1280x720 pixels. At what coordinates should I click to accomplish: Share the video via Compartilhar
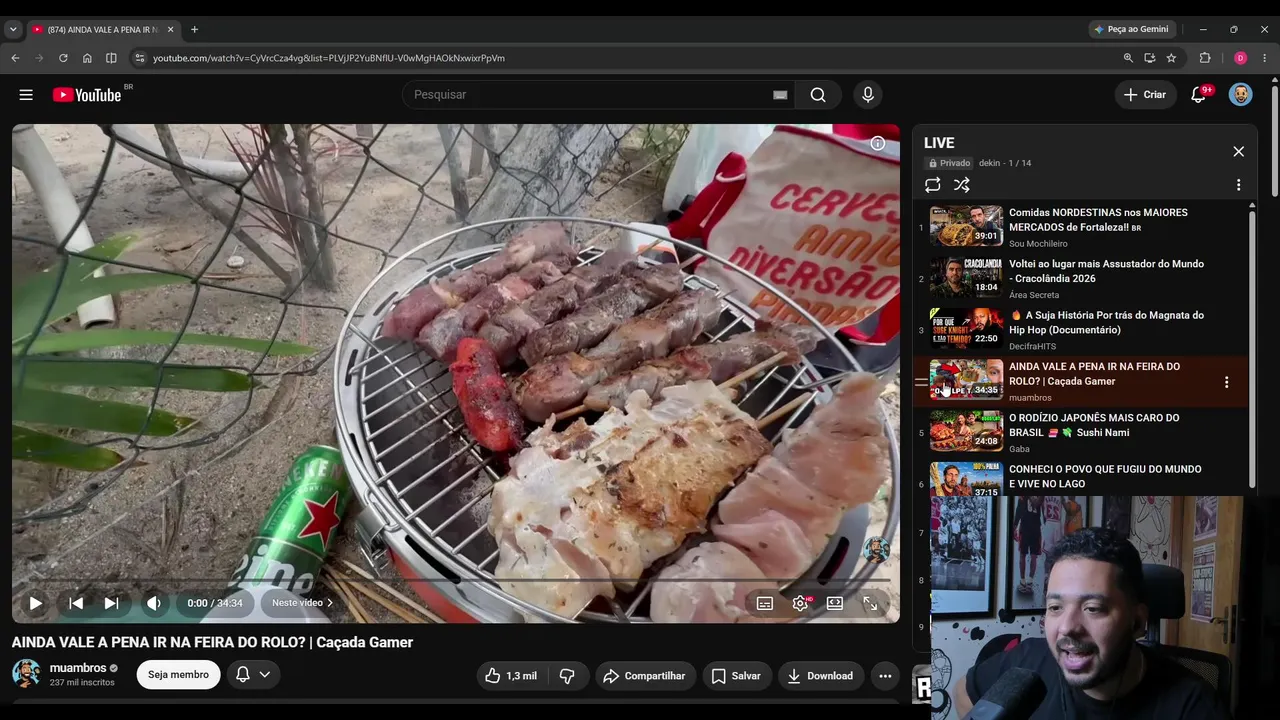tap(644, 676)
